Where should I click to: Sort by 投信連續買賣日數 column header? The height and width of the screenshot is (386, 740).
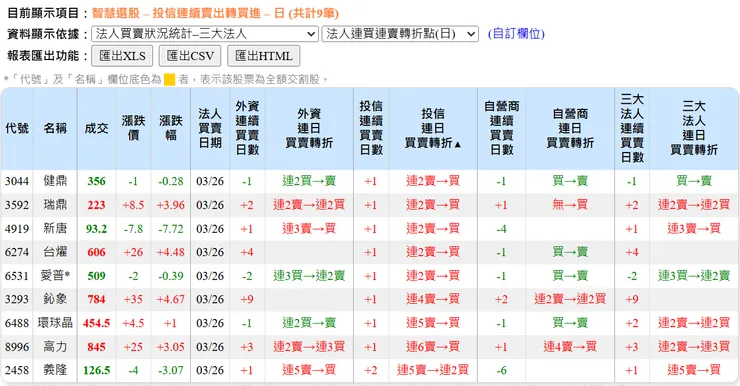pos(371,128)
